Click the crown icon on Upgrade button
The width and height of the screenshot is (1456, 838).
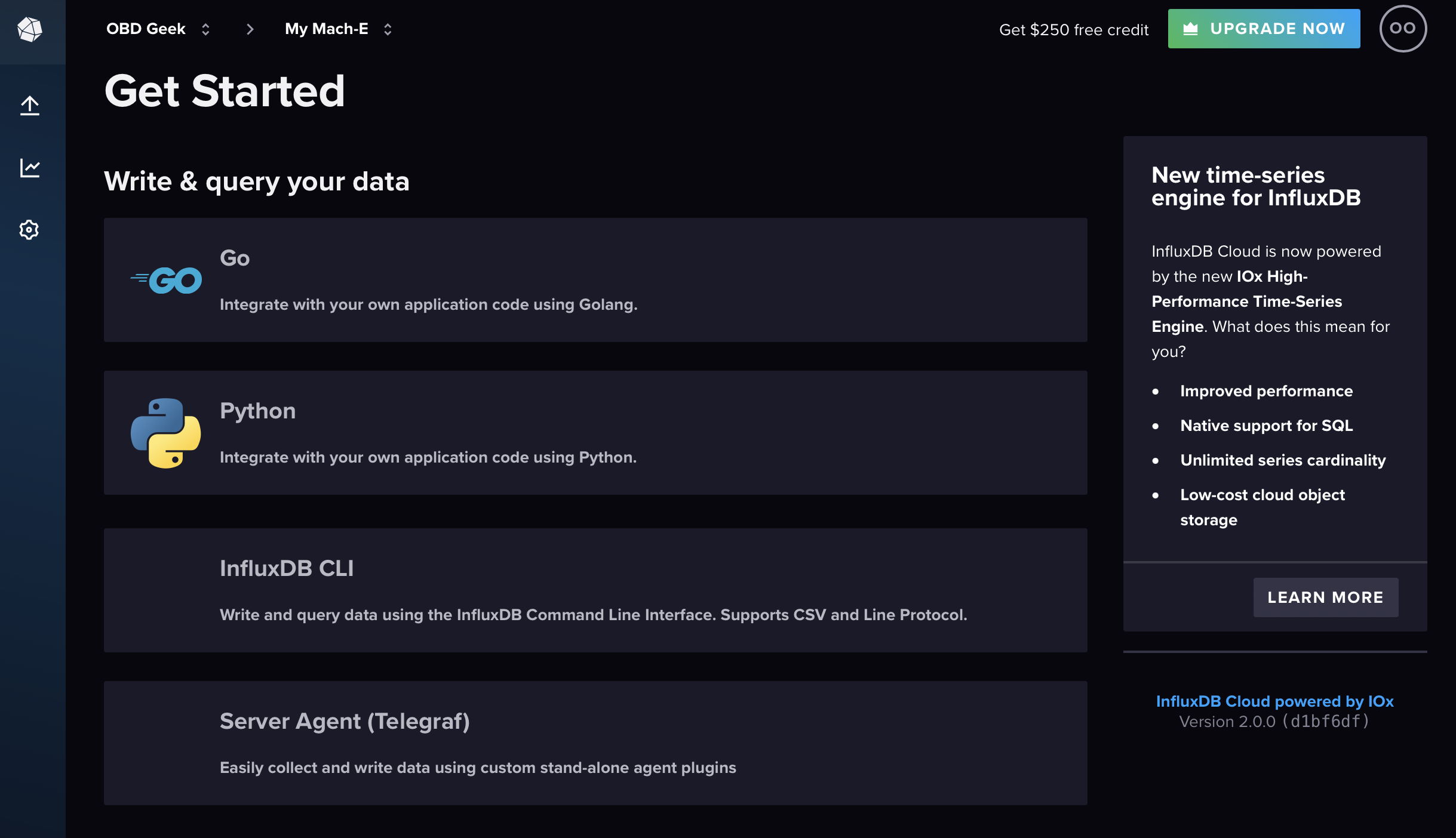click(1191, 29)
